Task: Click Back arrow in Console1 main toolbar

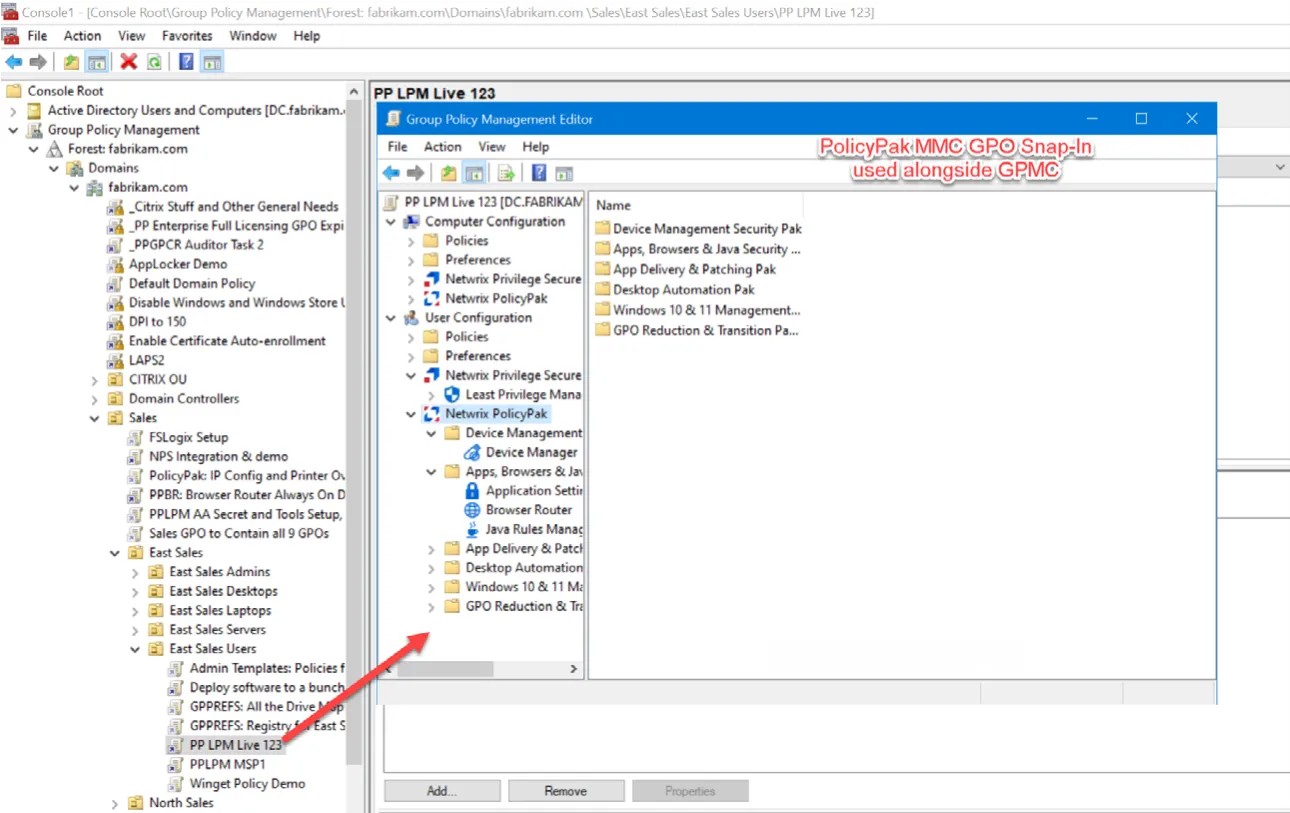Action: (x=14, y=62)
